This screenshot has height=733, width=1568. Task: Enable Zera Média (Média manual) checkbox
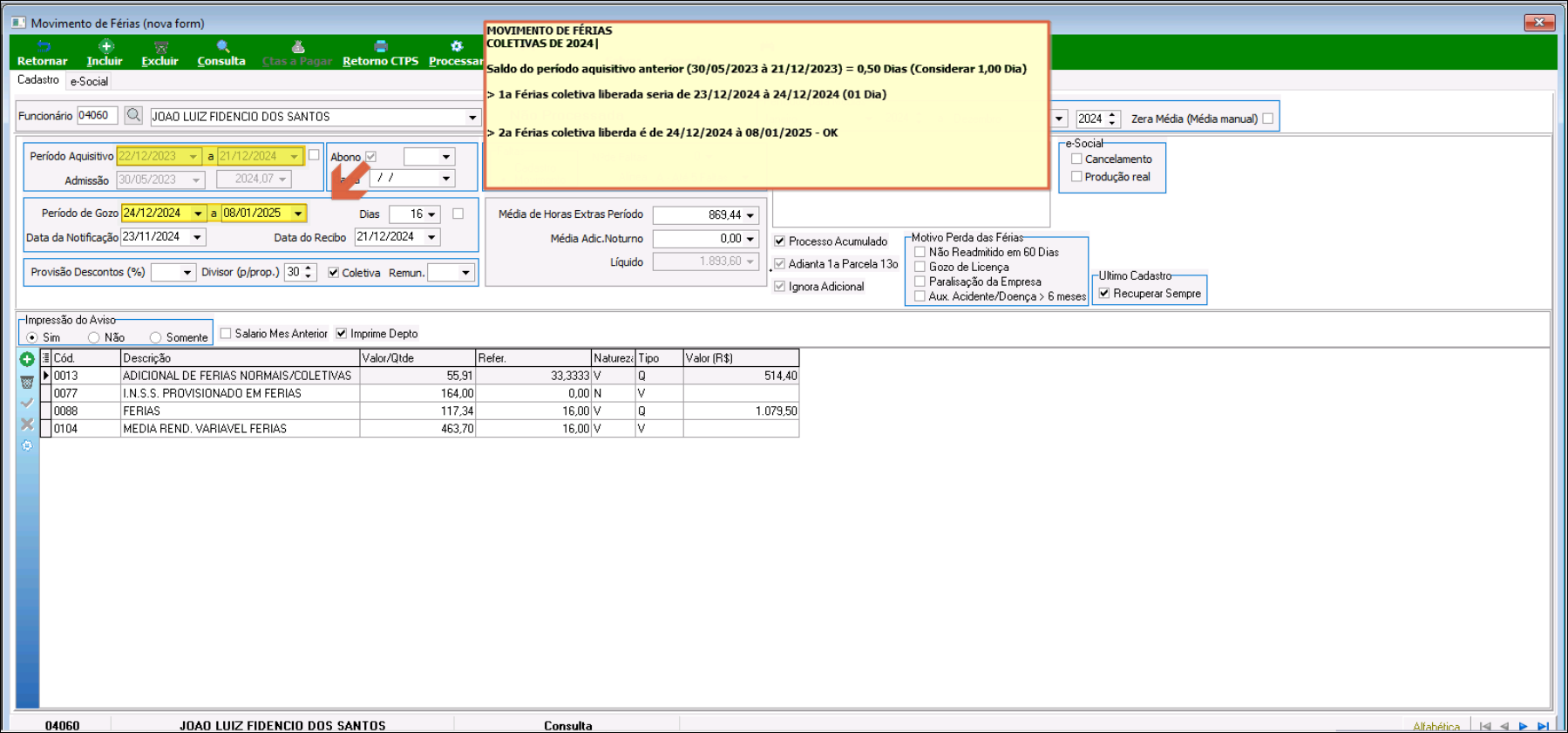1268,119
